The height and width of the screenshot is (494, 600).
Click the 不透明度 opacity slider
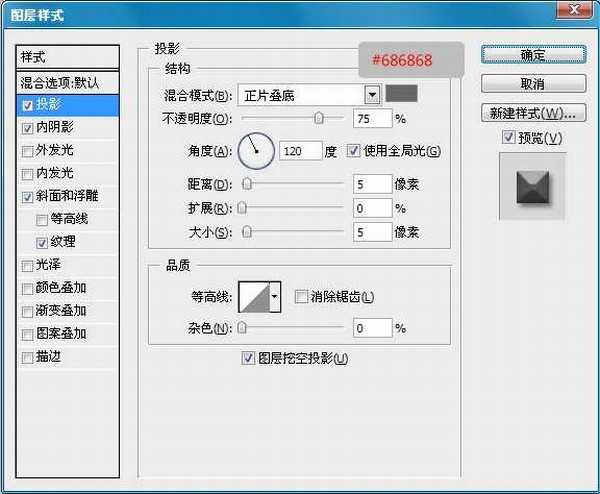[290, 118]
